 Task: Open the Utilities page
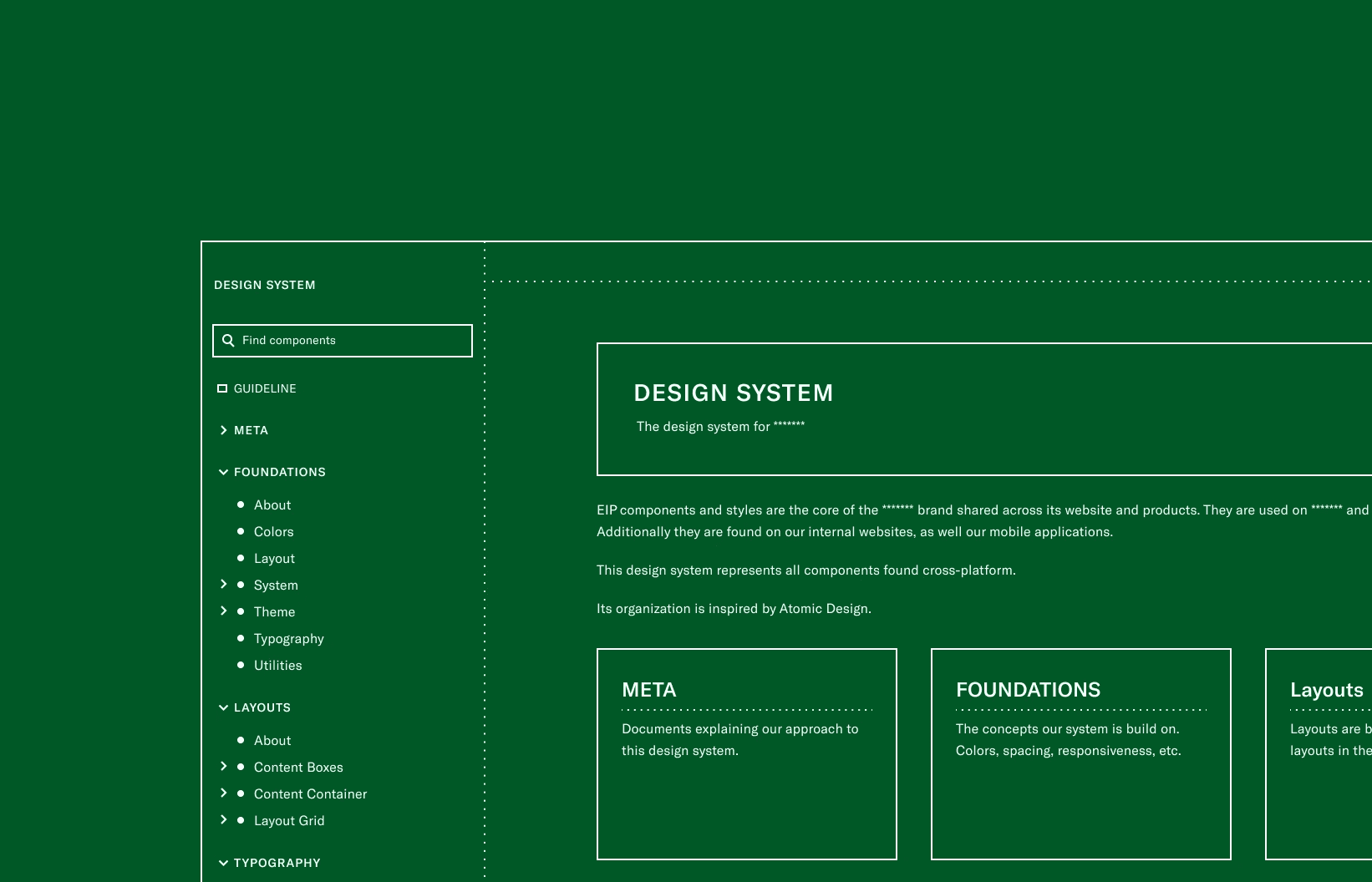tap(277, 666)
